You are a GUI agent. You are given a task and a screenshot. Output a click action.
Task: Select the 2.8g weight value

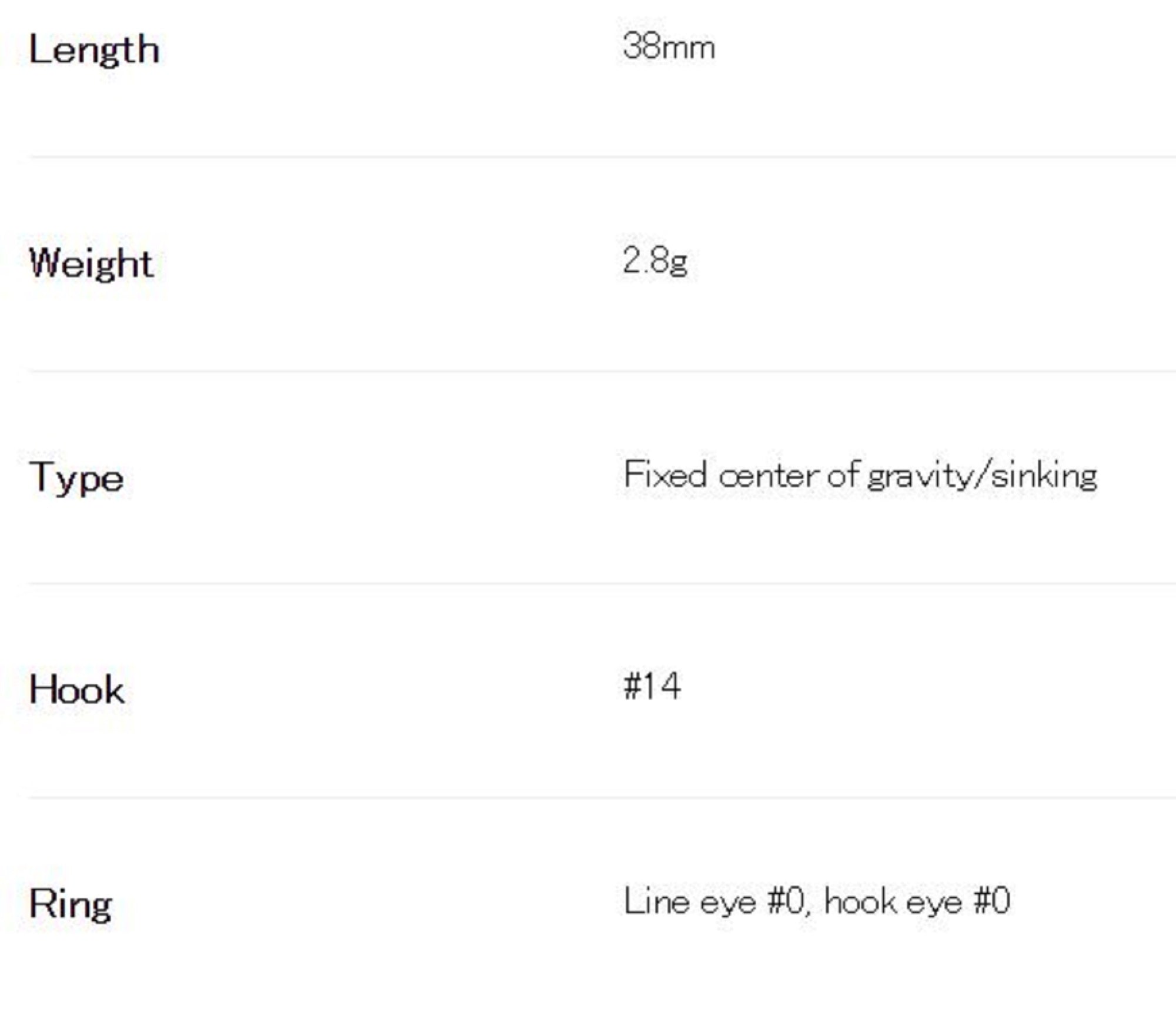pyautogui.click(x=654, y=260)
